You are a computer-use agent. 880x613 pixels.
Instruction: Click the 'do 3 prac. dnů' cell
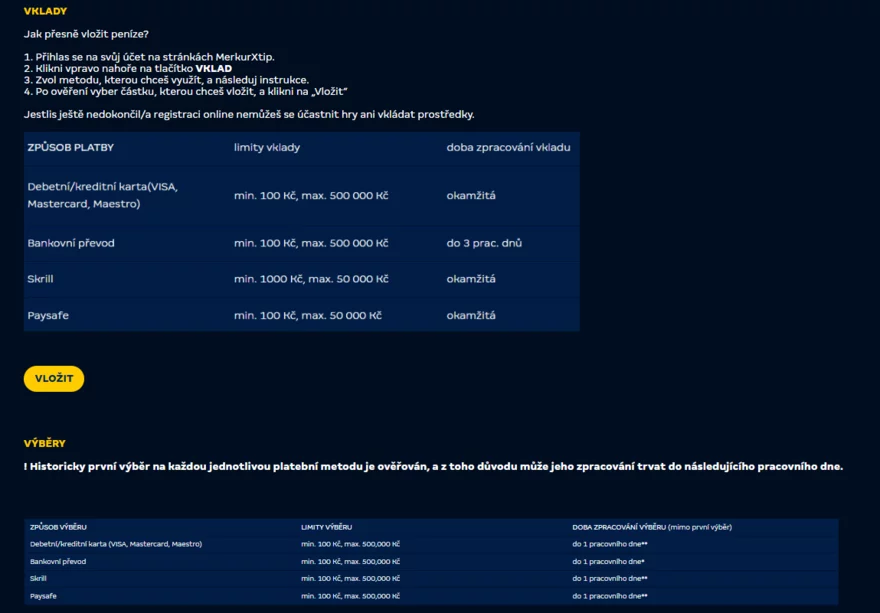484,243
